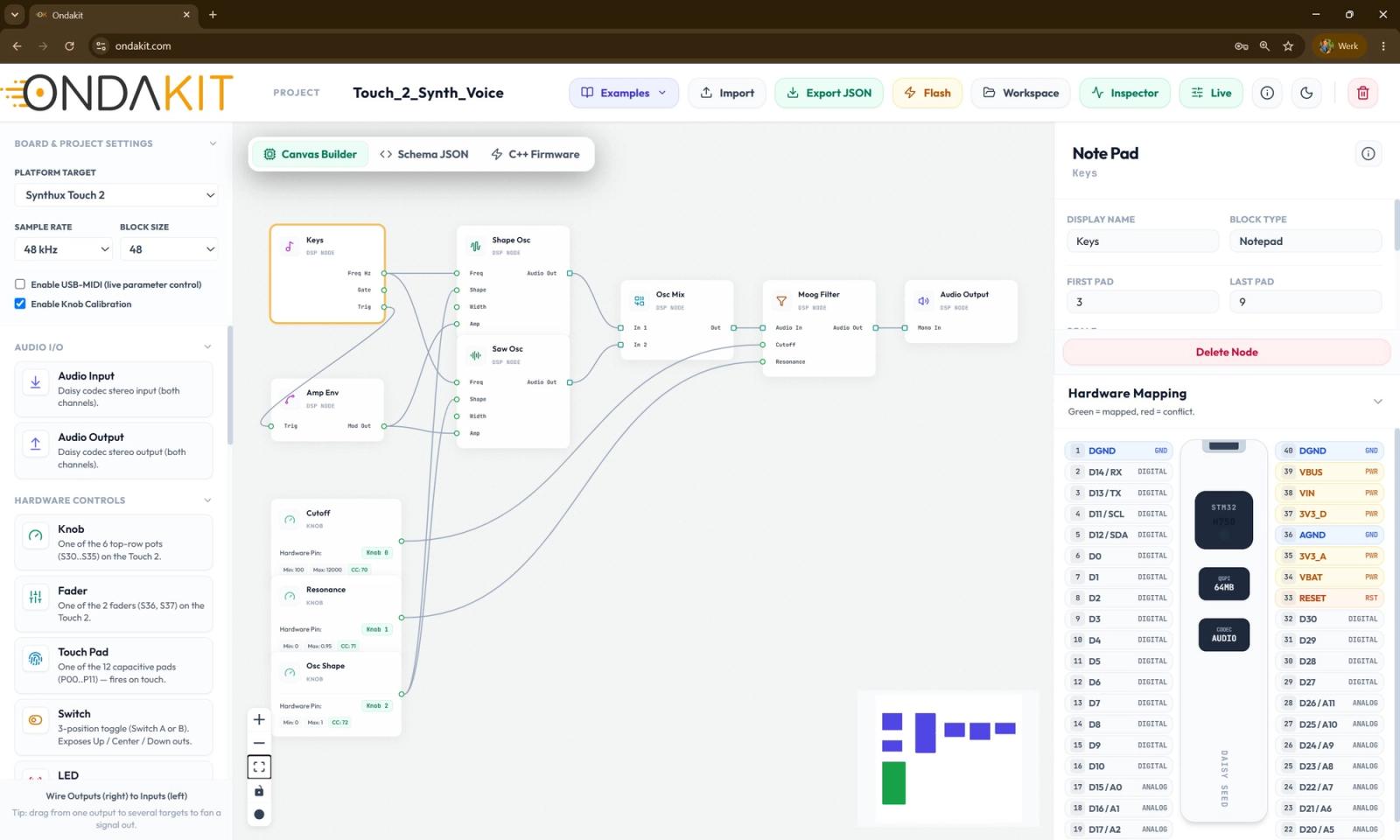The width and height of the screenshot is (1400, 840).
Task: Click the Delete Node button
Action: 1227,352
